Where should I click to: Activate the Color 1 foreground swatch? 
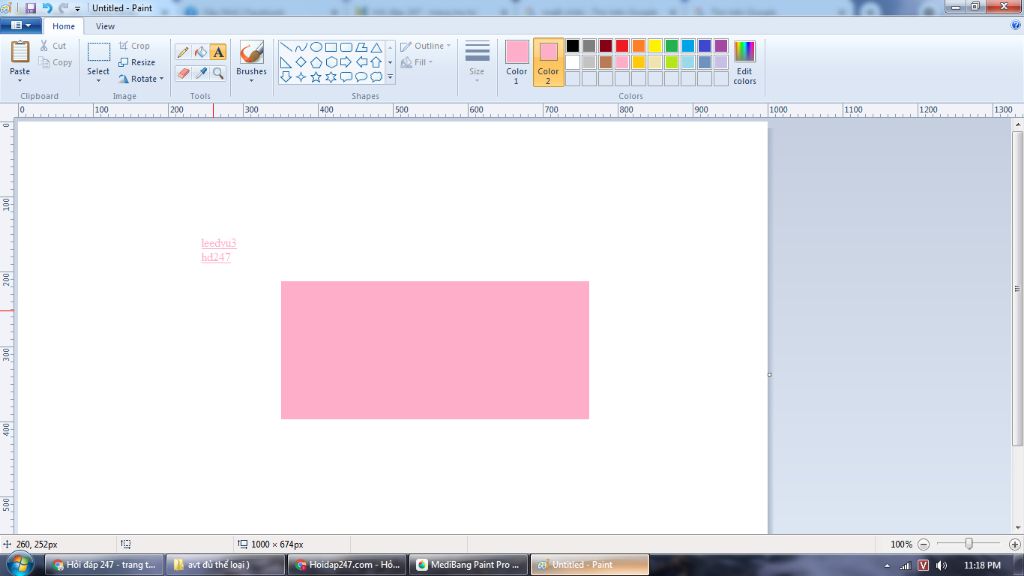(x=517, y=62)
